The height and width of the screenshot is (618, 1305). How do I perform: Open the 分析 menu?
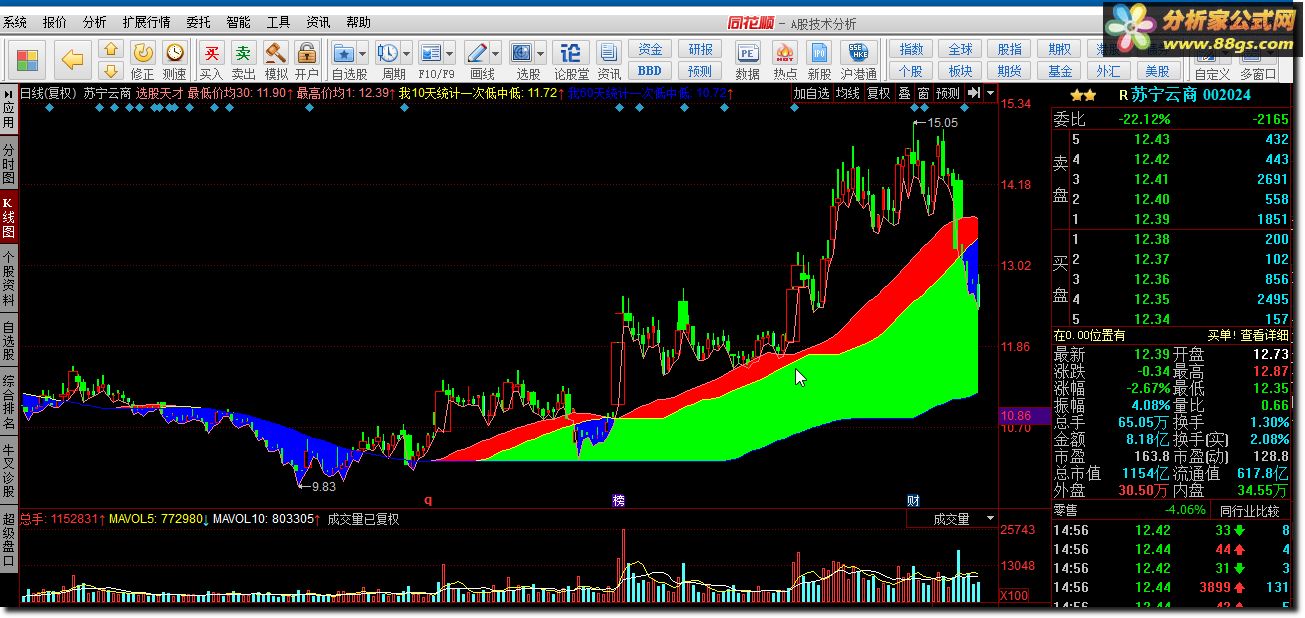95,22
